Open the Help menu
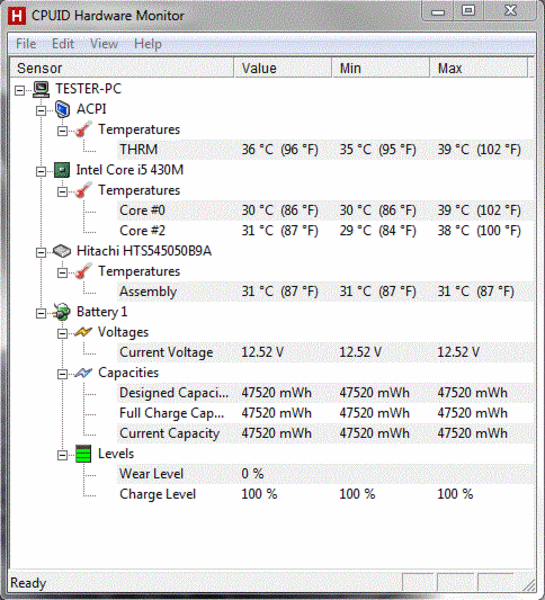The width and height of the screenshot is (545, 600). tap(148, 44)
